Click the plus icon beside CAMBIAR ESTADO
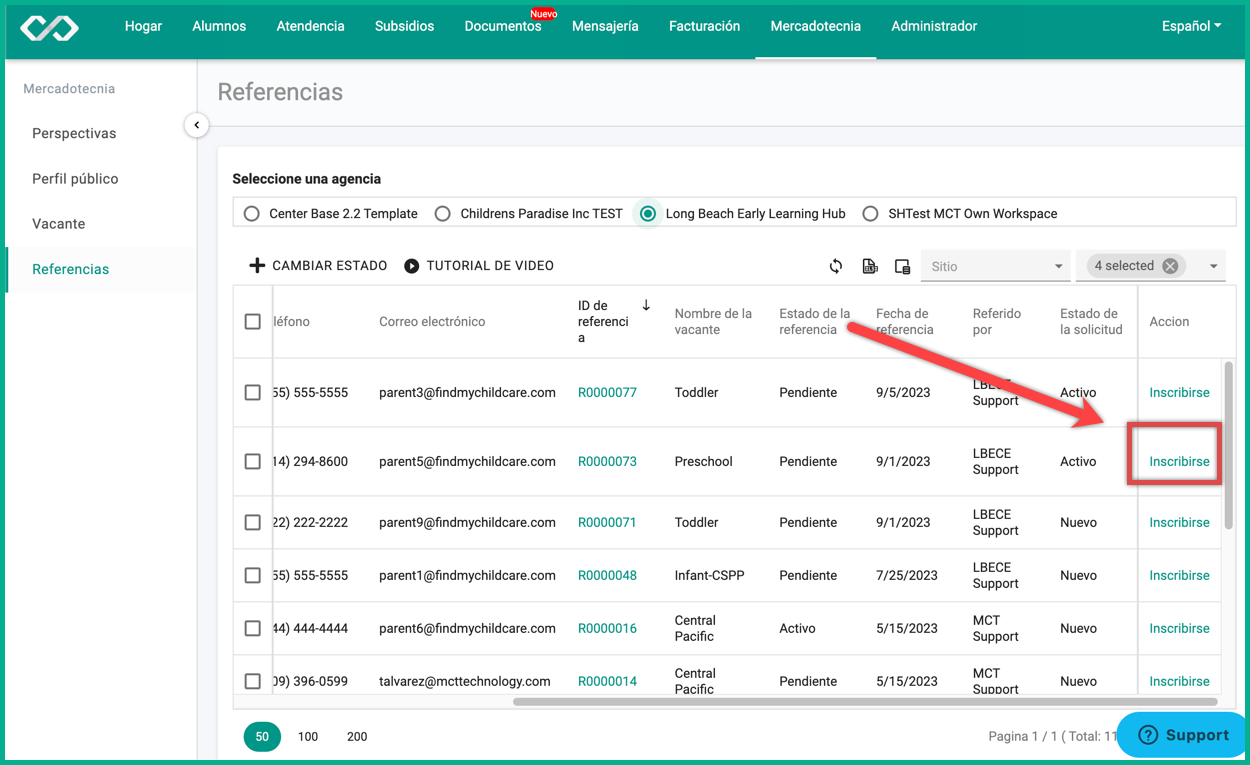1250x765 pixels. pyautogui.click(x=257, y=265)
